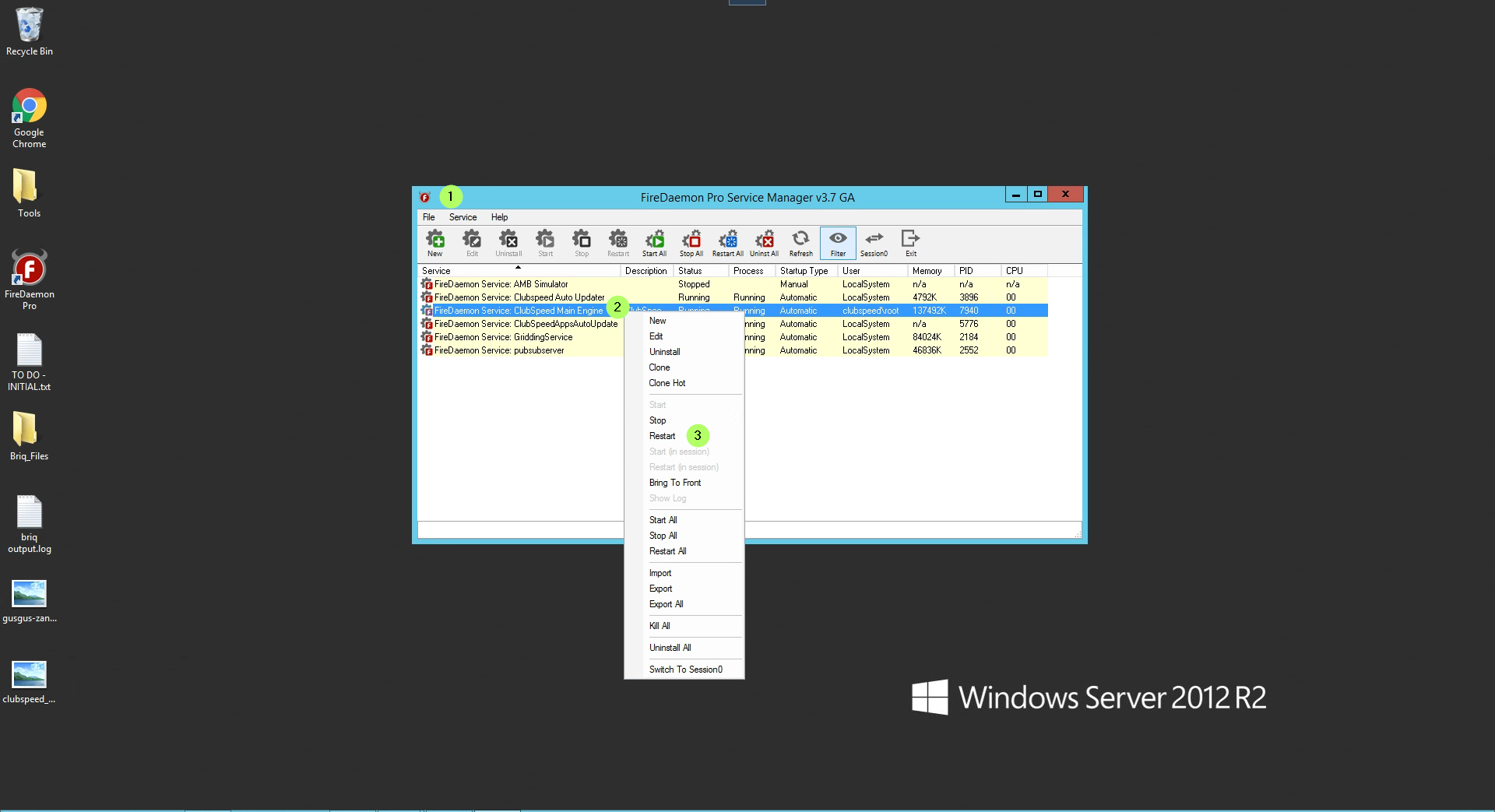
Task: Click the Edit service toolbar icon
Action: [x=472, y=243]
